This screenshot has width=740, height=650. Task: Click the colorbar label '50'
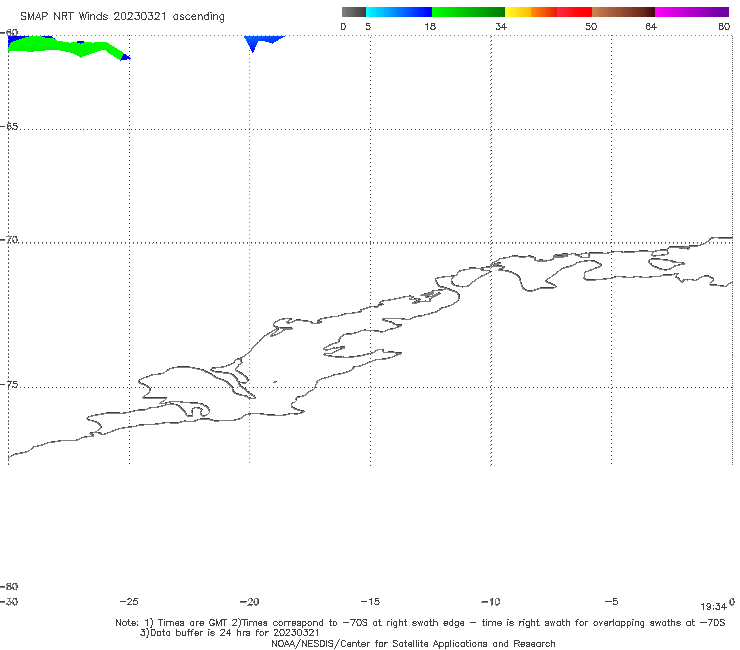pyautogui.click(x=591, y=26)
